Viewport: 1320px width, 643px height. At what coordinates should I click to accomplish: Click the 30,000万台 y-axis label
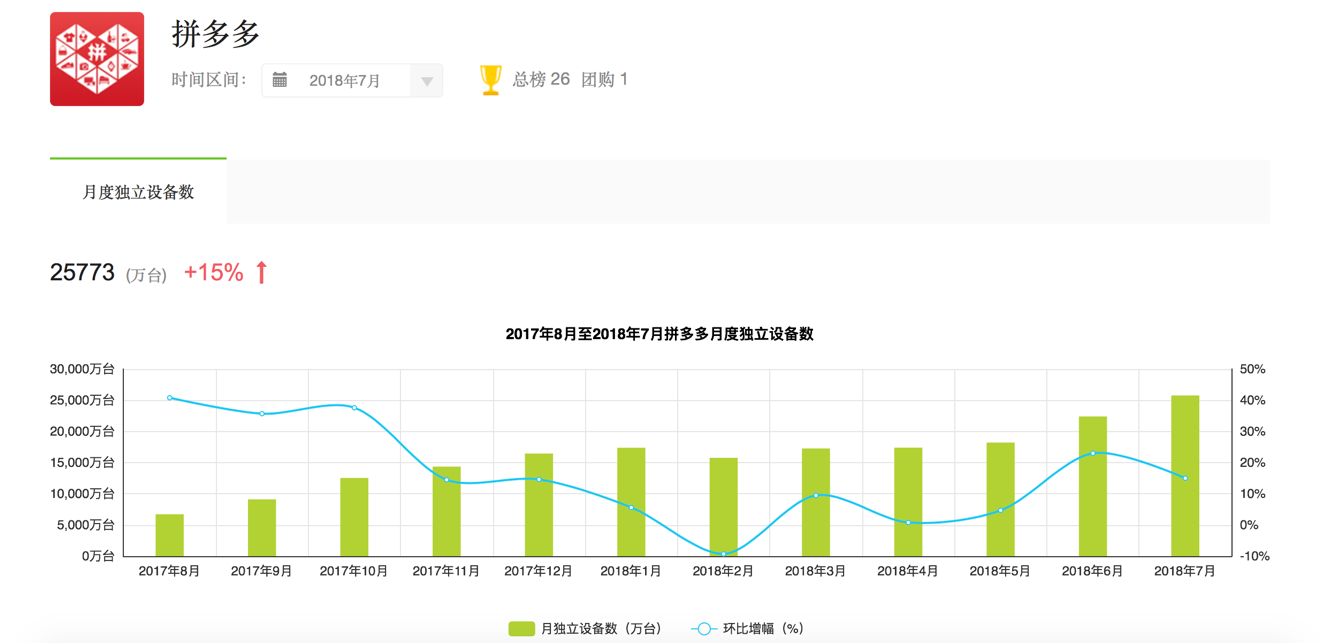tap(83, 369)
